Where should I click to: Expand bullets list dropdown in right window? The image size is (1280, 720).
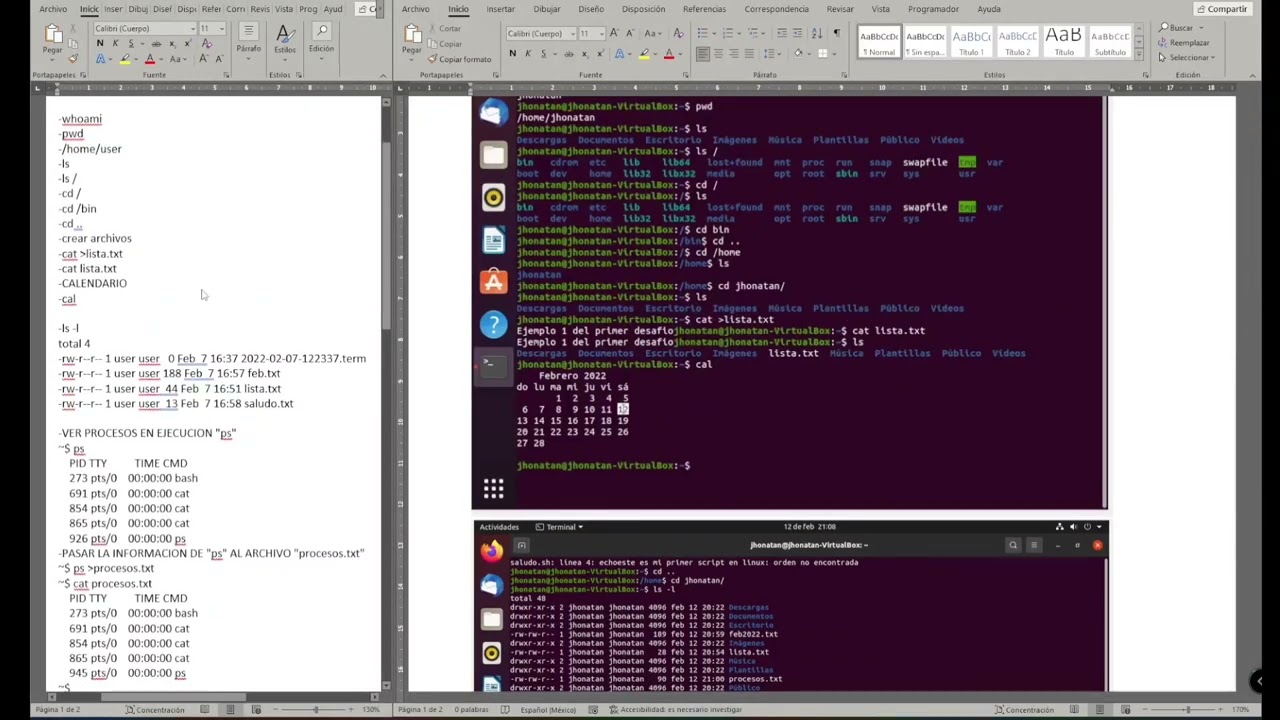click(713, 33)
